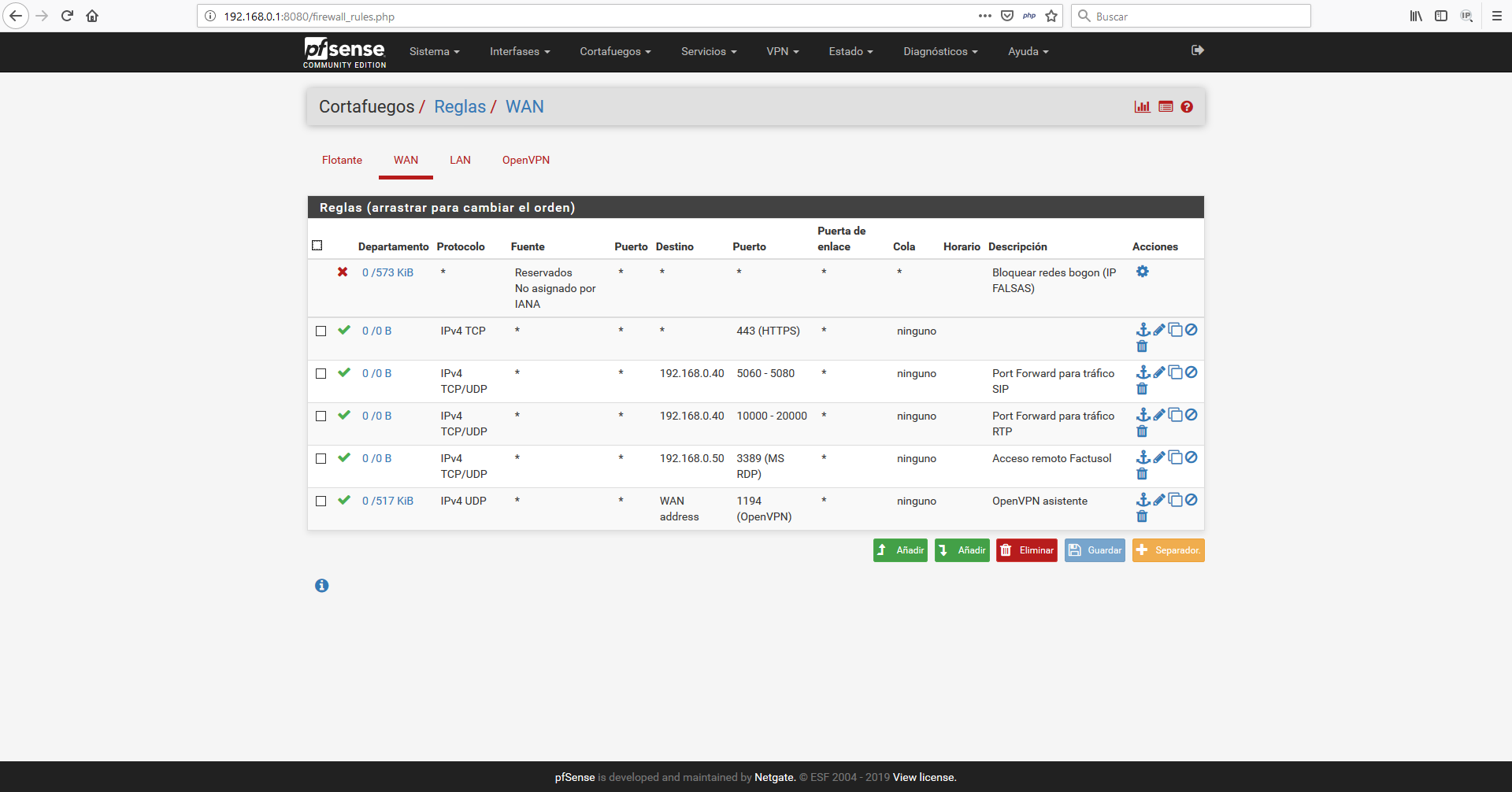Toggle the enabled checkmark on Factusol rule

344,457
